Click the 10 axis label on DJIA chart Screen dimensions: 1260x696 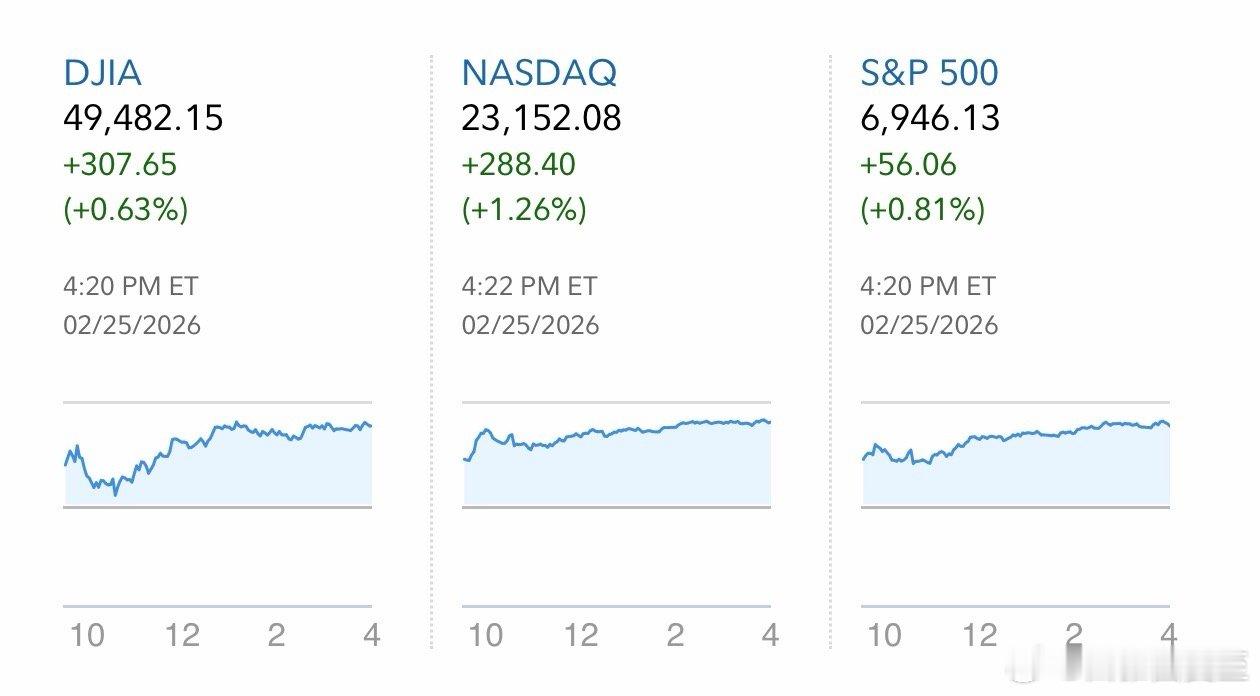pos(87,635)
